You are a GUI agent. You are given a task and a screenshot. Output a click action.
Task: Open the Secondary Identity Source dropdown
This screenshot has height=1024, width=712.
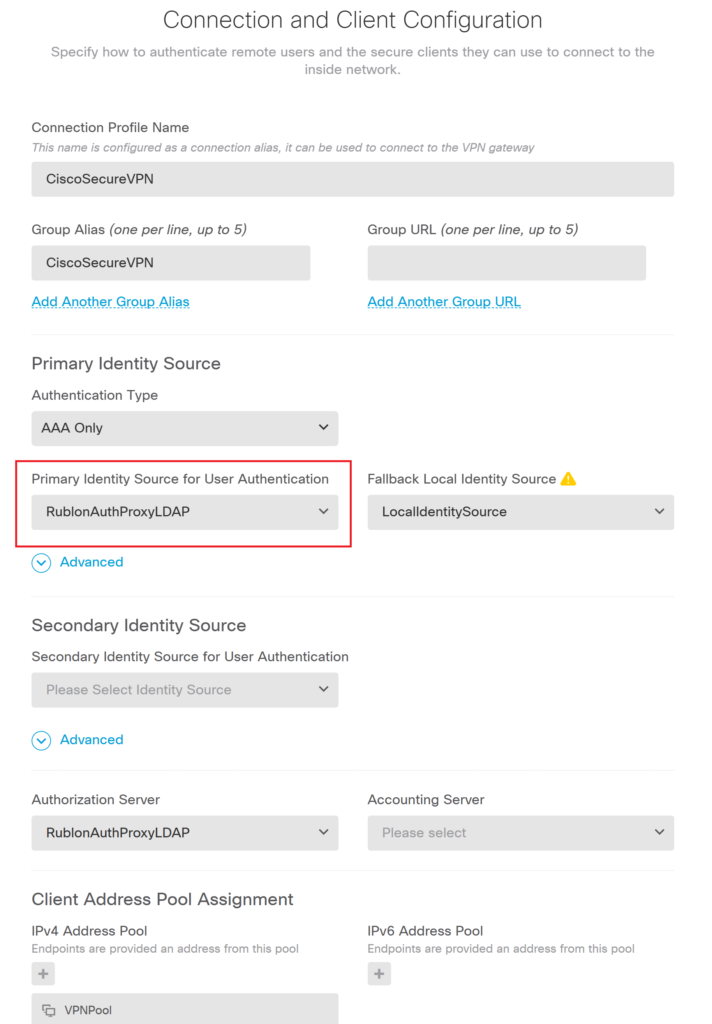coord(185,690)
